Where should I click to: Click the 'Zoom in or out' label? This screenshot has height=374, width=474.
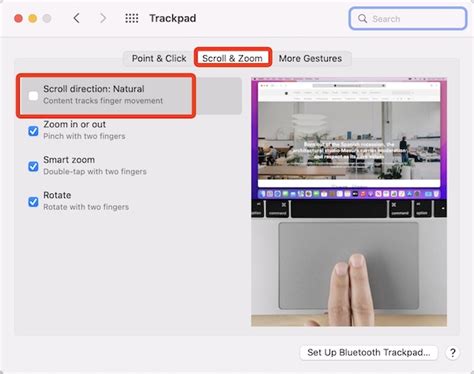74,124
